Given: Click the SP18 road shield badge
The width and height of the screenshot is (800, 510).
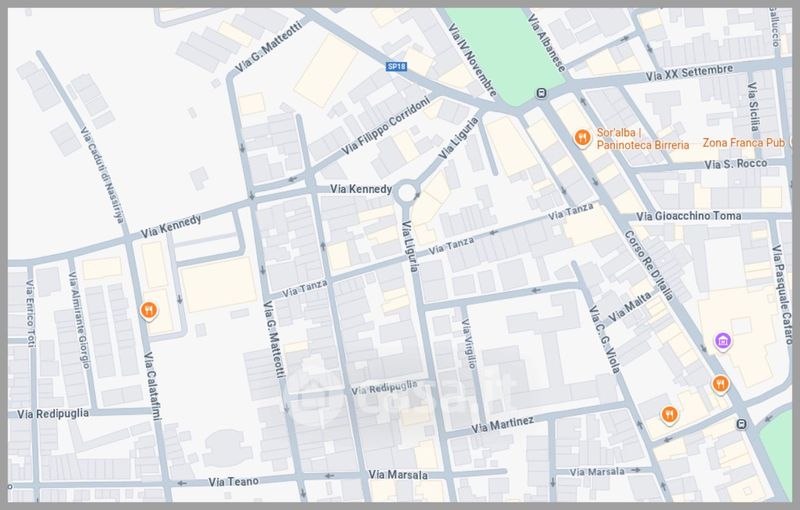Looking at the screenshot, I should coord(397,67).
